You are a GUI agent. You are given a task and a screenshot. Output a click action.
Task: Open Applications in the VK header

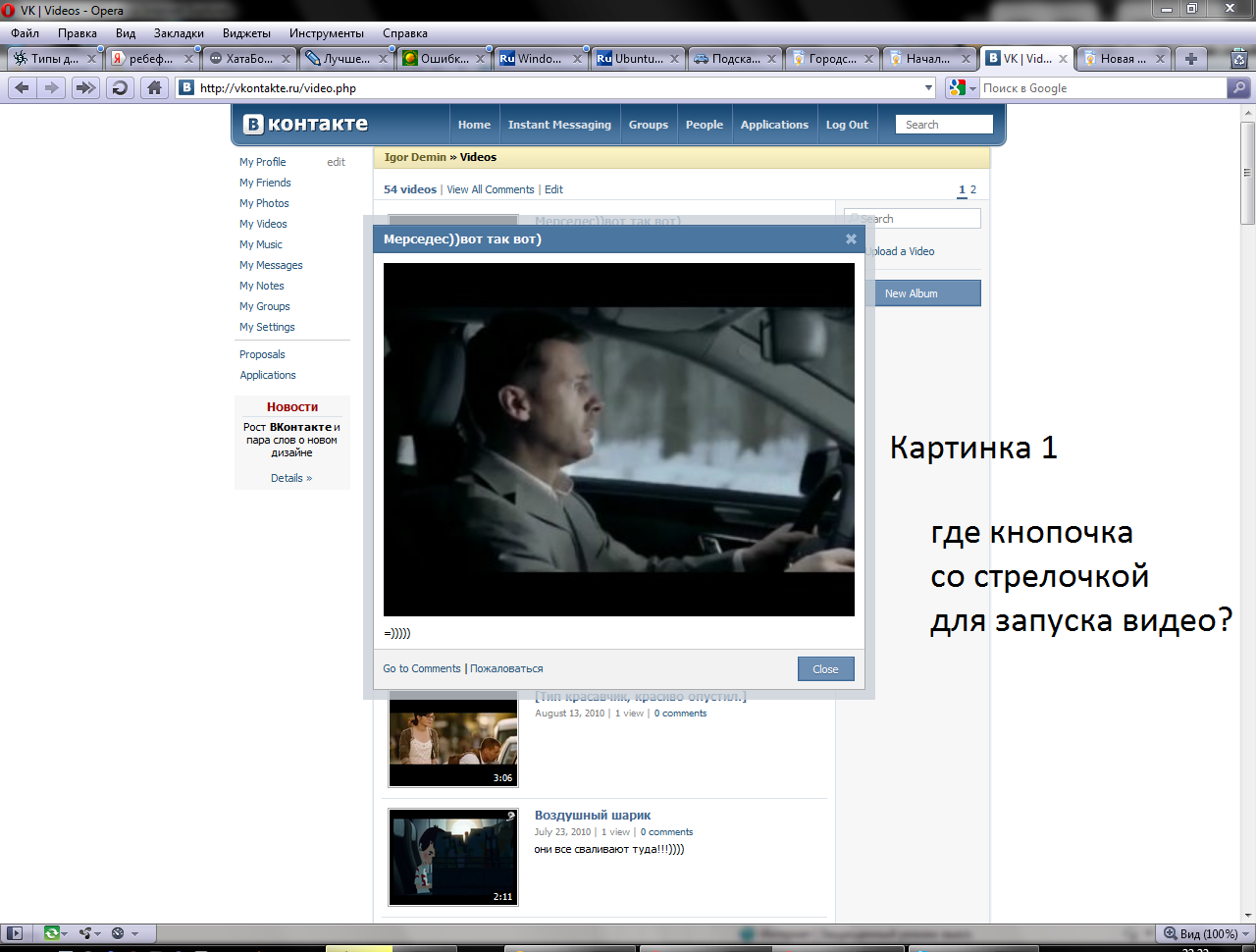[x=774, y=125]
